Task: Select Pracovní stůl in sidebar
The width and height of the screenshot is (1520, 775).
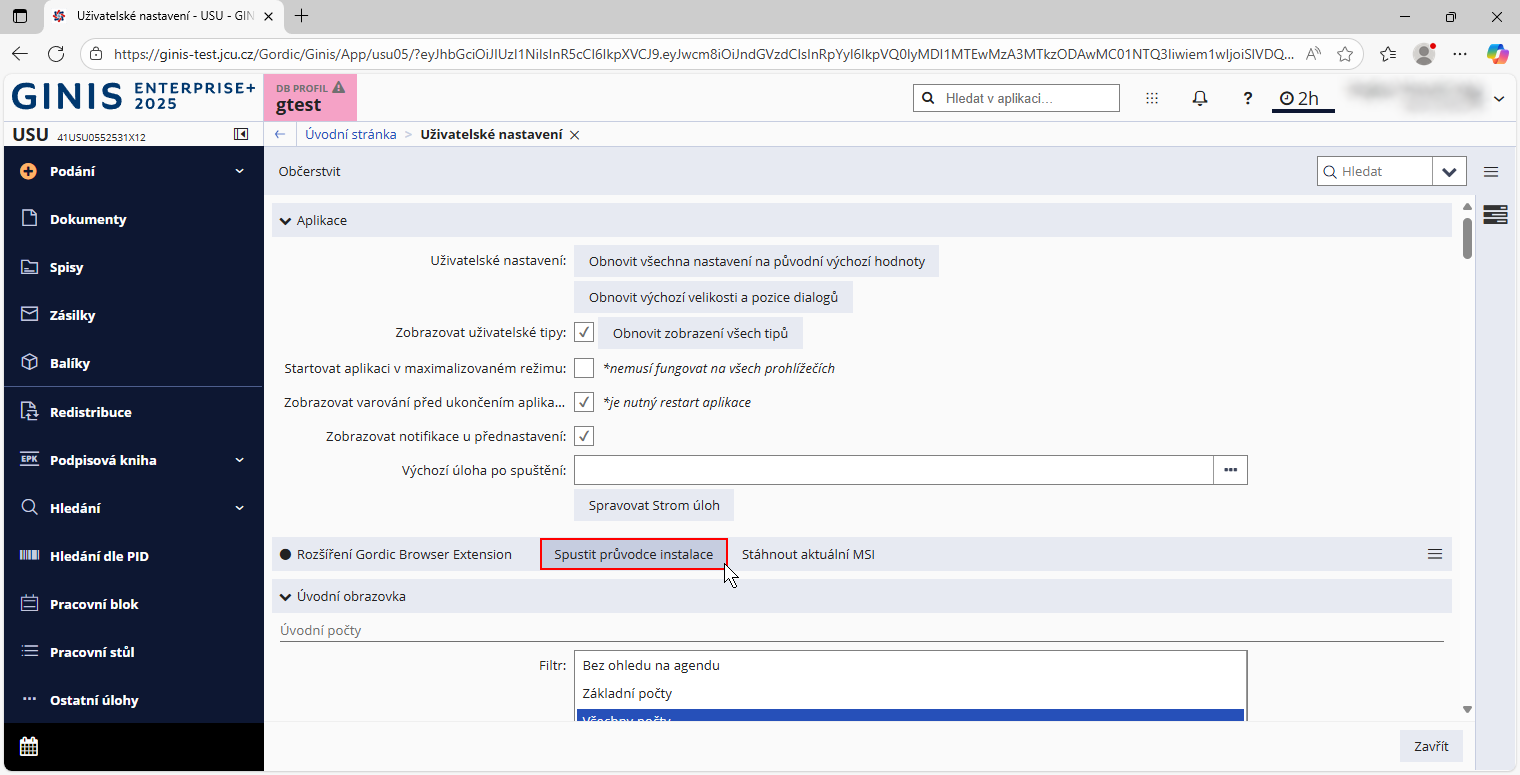Action: pyautogui.click(x=92, y=652)
